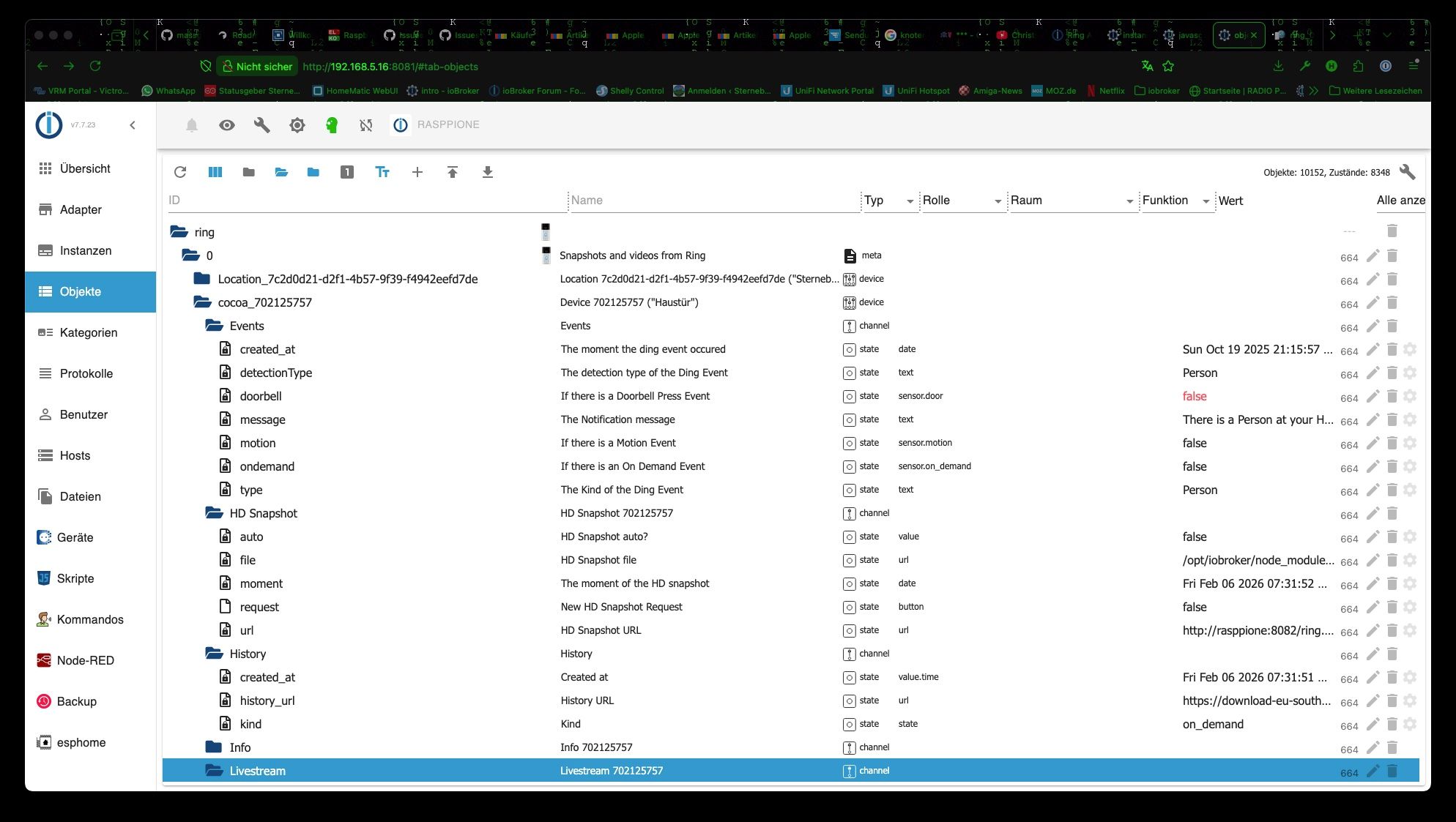The height and width of the screenshot is (822, 1456).
Task: Click the refresh objects tree icon
Action: 180,172
